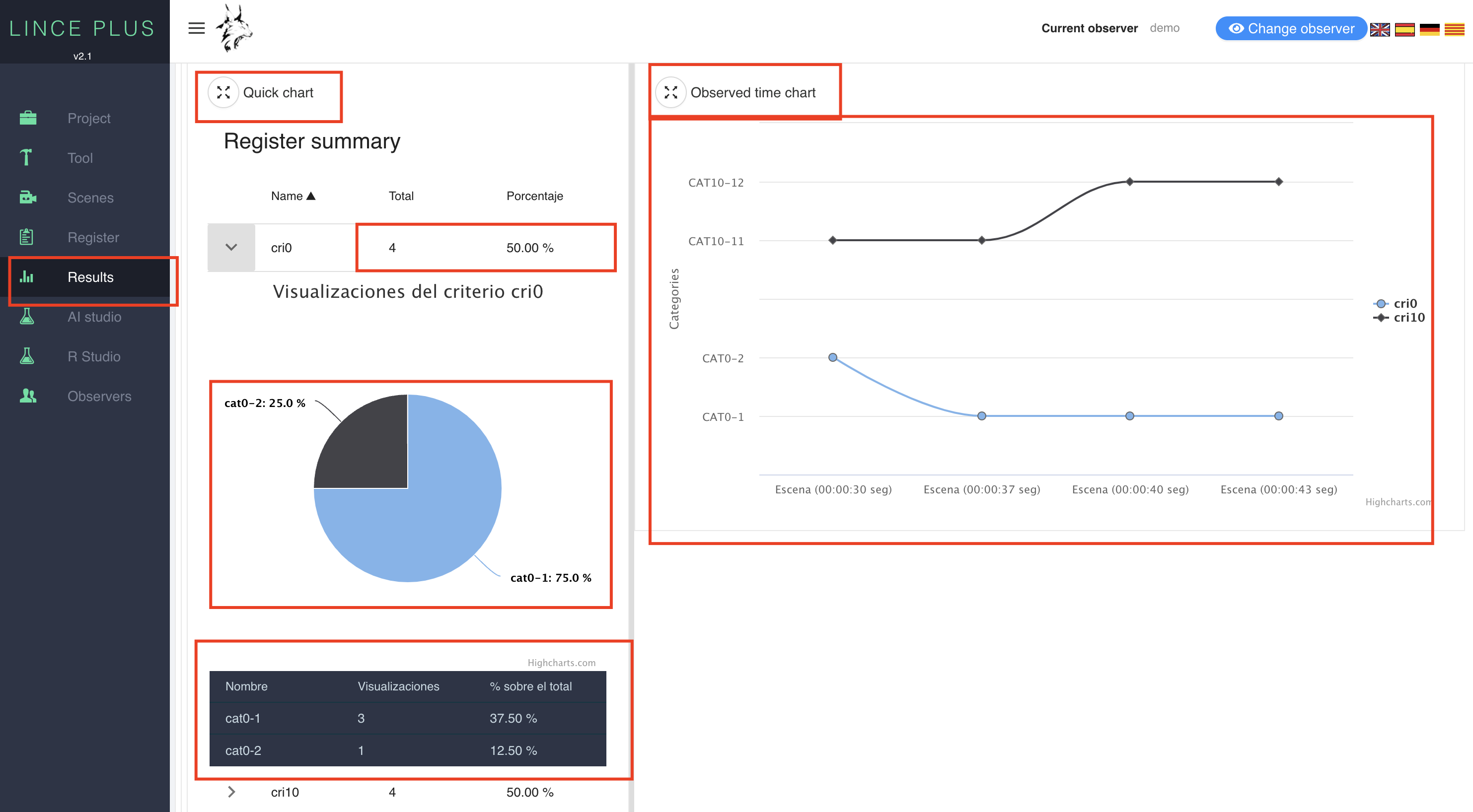Click cri10 point at Escena 00:00:43
Viewport: 1473px width, 812px height.
click(1279, 182)
